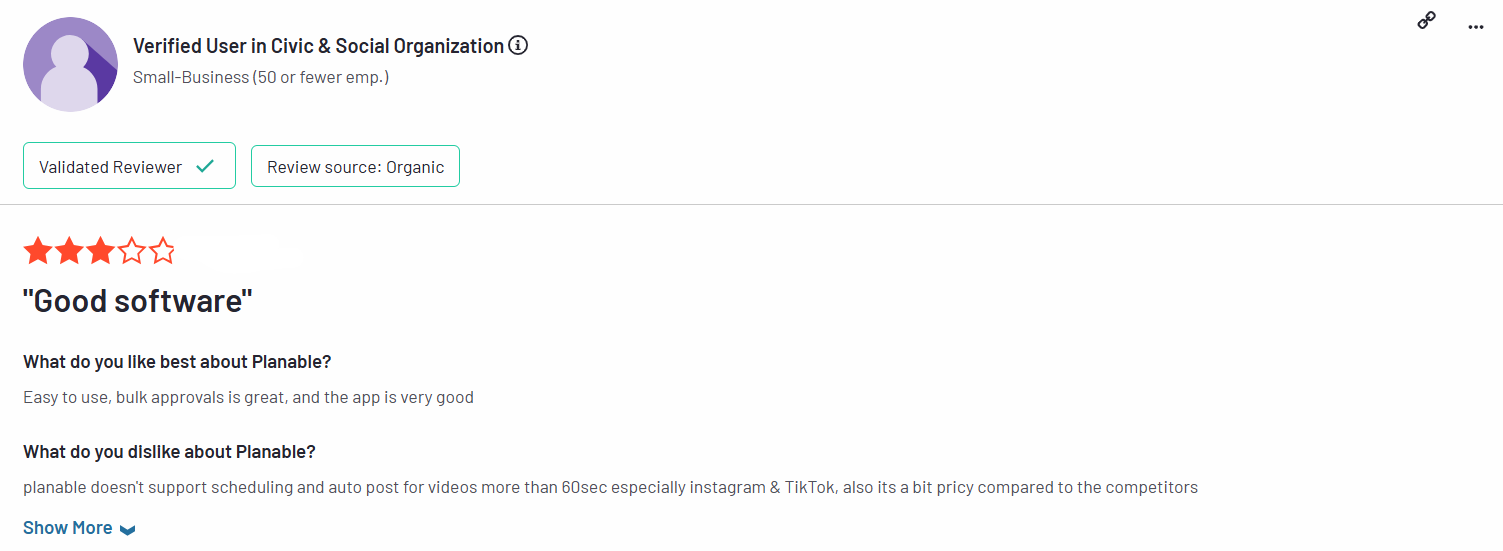1503x551 pixels.
Task: Open the Verified User in Civic & Social Organization profile
Action: point(318,46)
